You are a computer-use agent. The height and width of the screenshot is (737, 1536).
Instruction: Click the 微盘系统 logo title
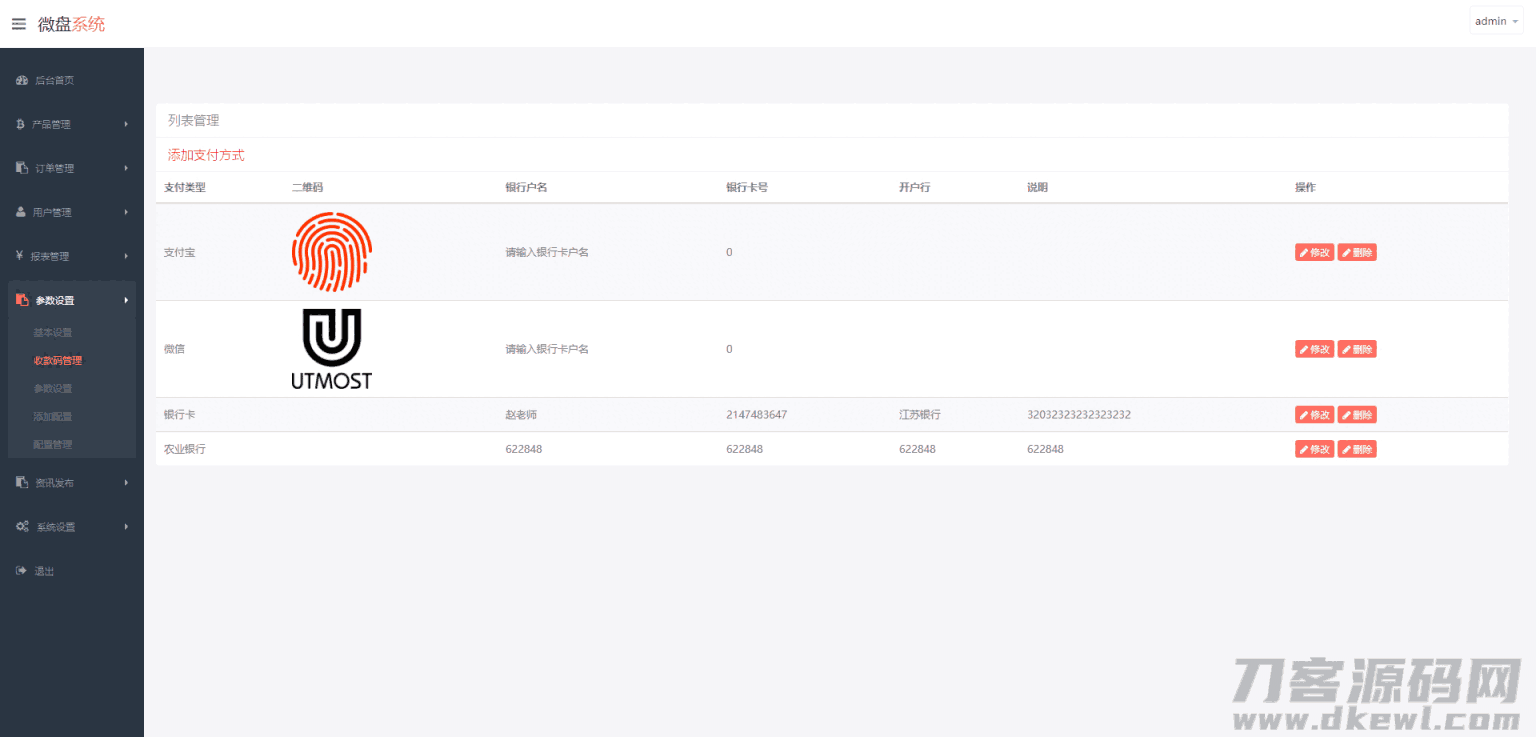tap(71, 24)
